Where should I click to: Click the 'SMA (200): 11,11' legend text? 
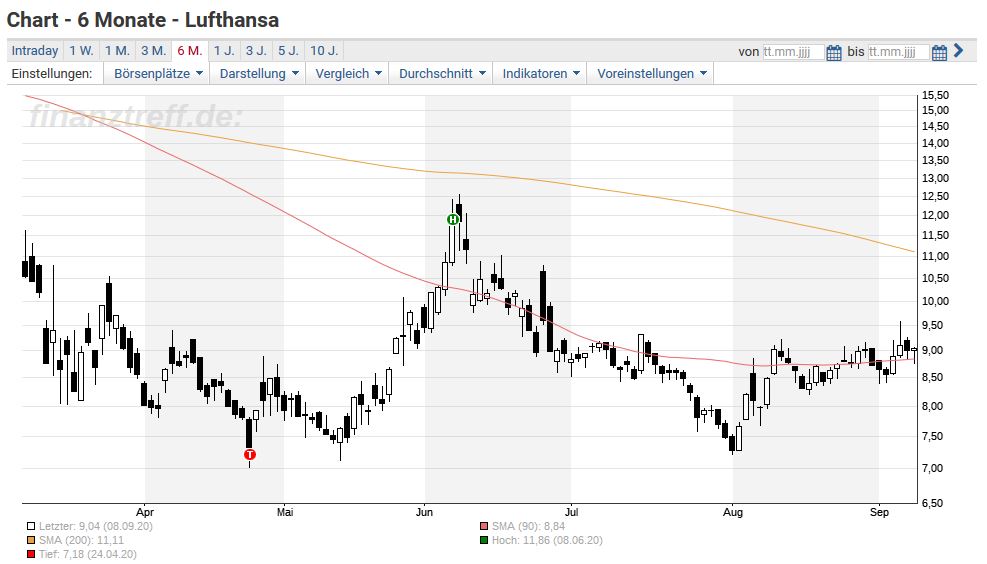81,540
